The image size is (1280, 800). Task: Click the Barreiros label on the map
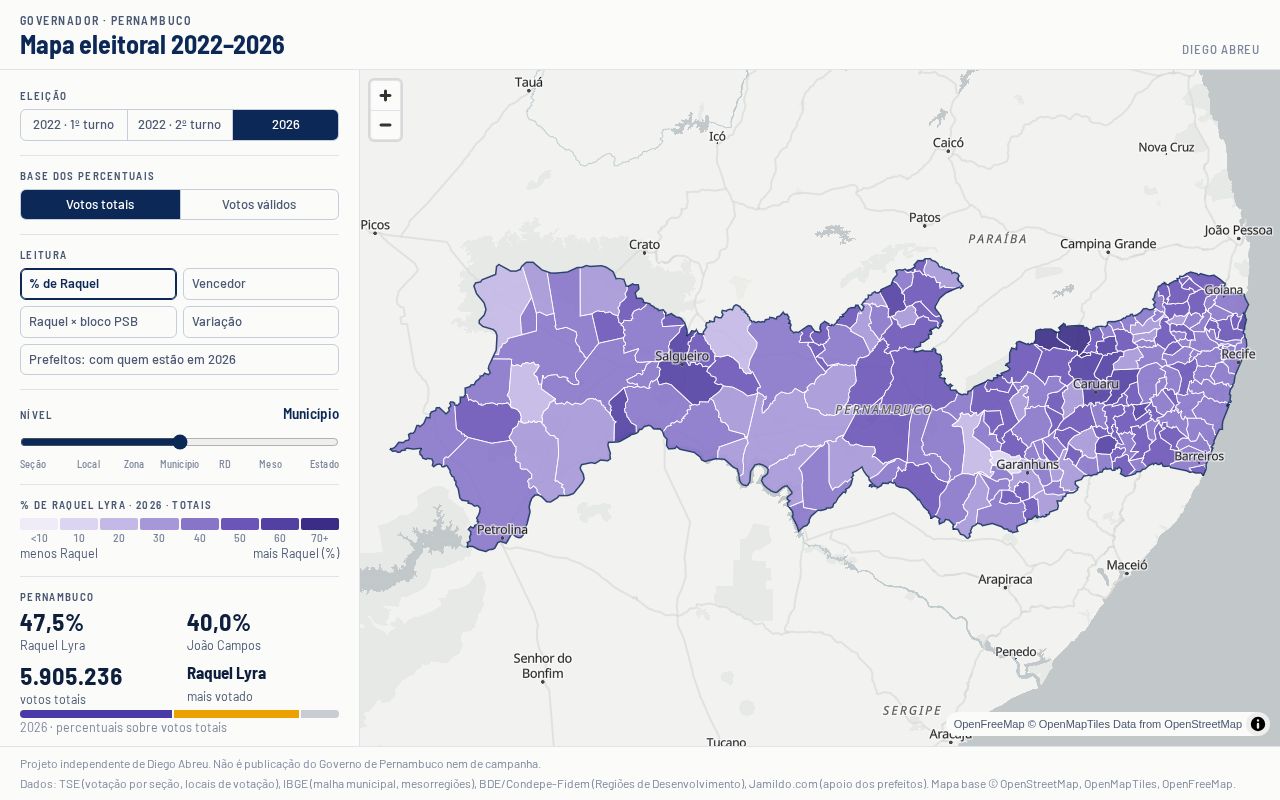coord(1199,456)
